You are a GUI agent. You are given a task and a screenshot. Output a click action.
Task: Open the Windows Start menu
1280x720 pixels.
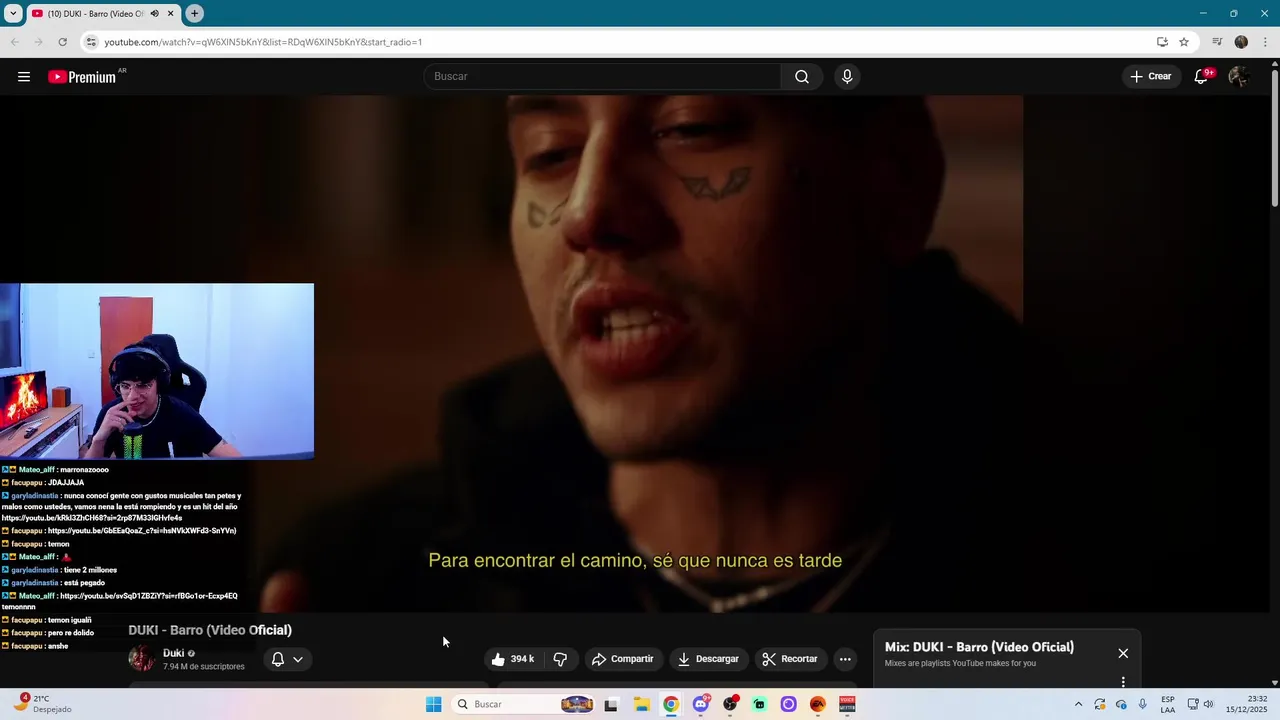coord(433,704)
